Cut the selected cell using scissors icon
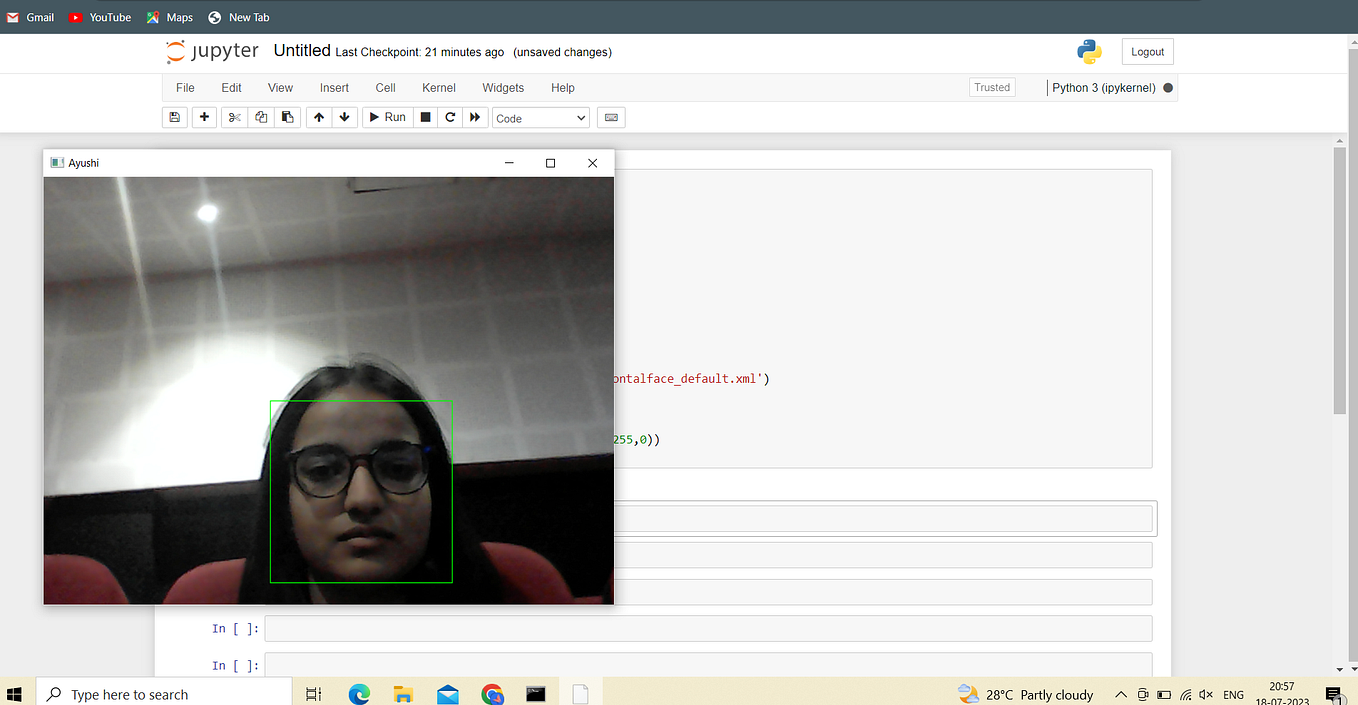The width and height of the screenshot is (1358, 705). 234,117
